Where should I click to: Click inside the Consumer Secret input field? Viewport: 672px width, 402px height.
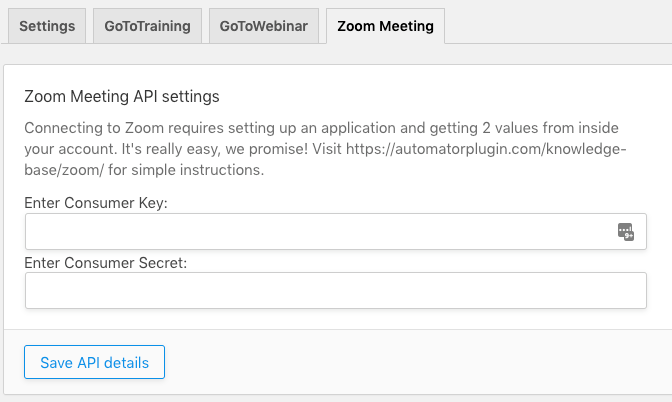click(336, 291)
